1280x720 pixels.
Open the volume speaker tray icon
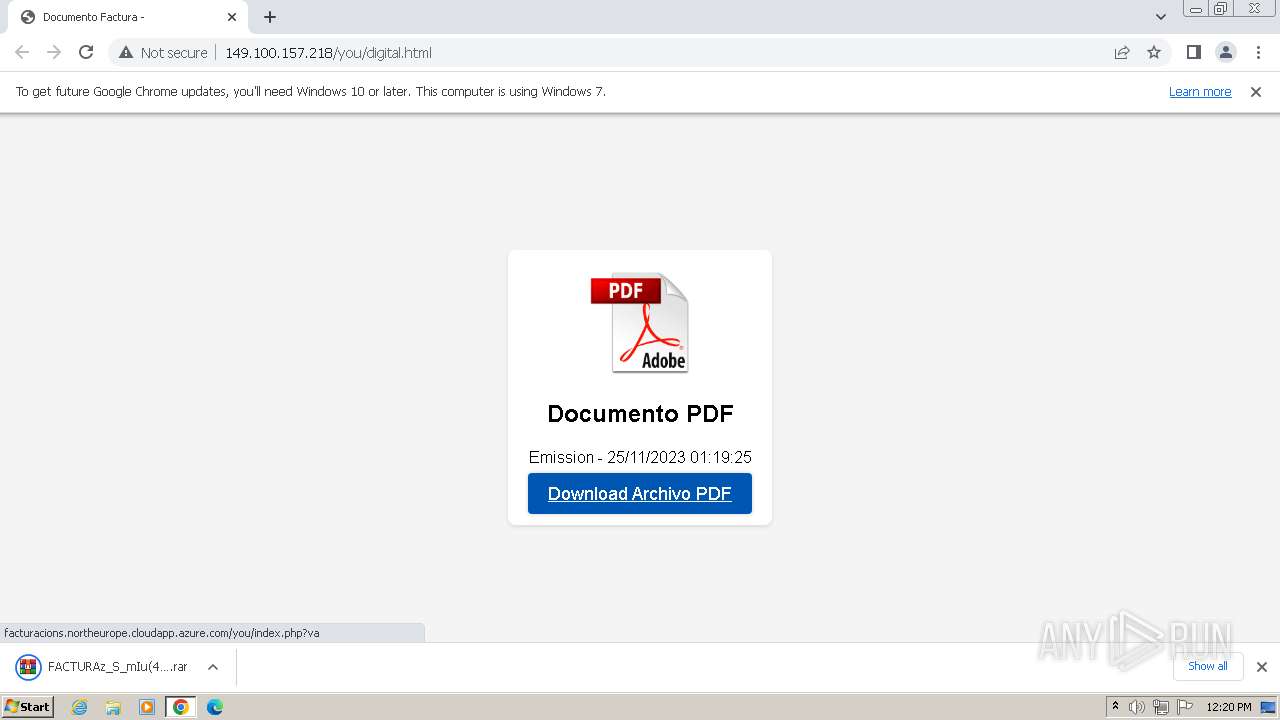(x=1137, y=707)
